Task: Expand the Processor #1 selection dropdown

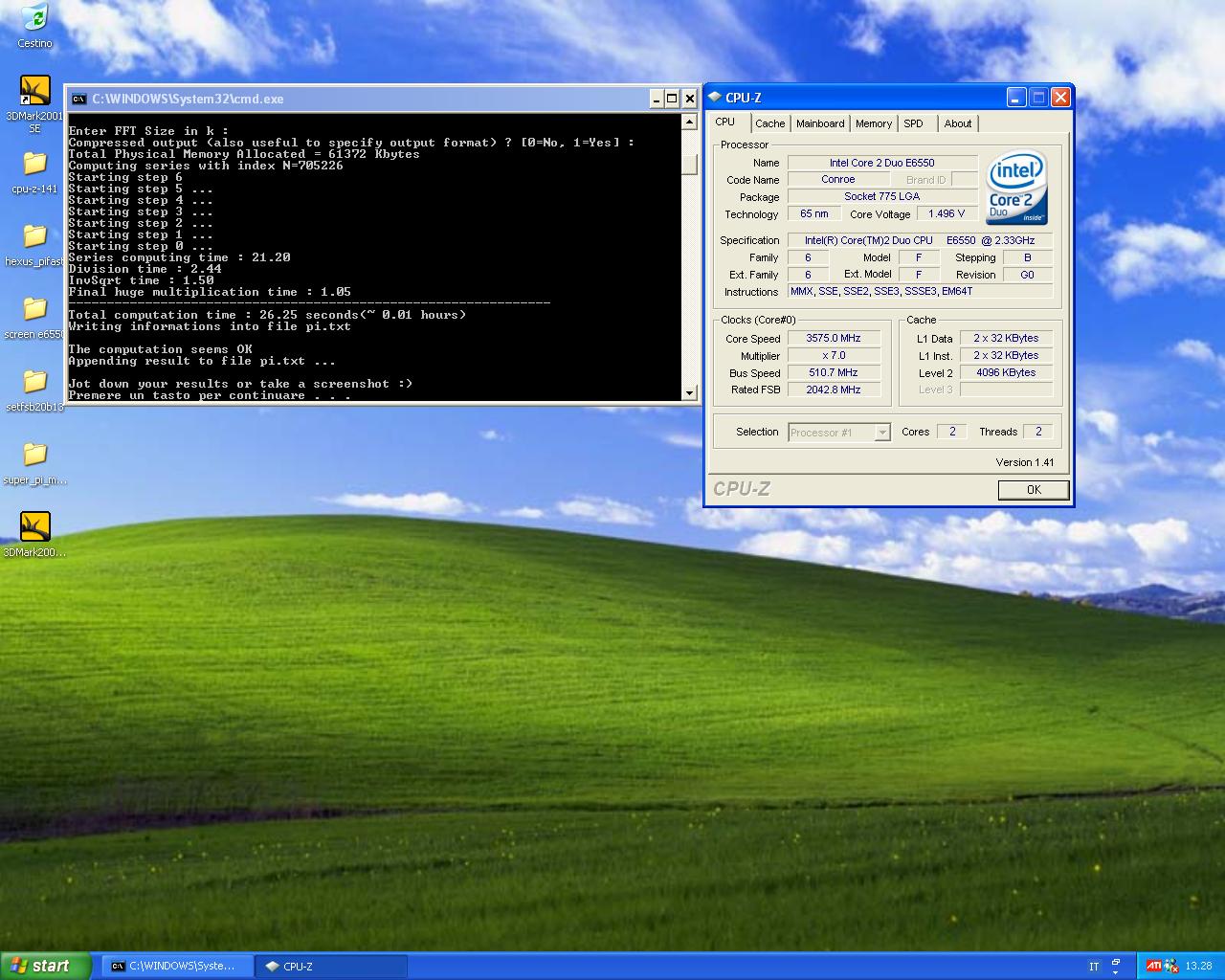Action: (882, 433)
